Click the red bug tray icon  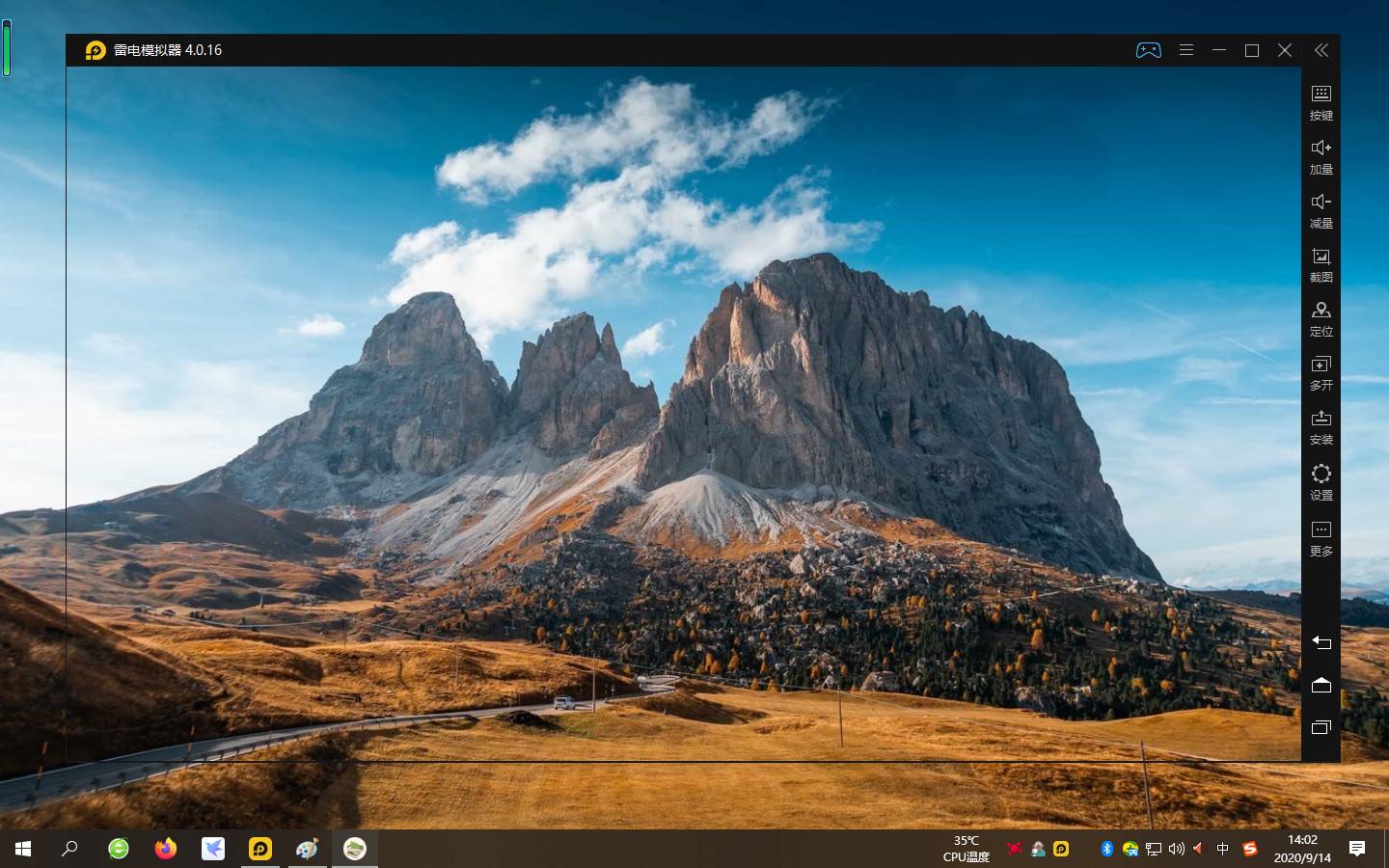(x=1015, y=849)
